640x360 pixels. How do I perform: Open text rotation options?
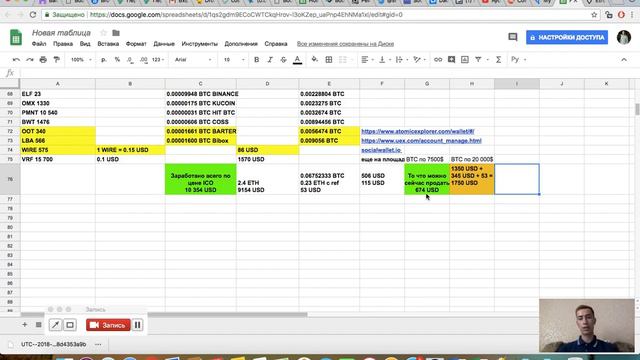coord(419,60)
